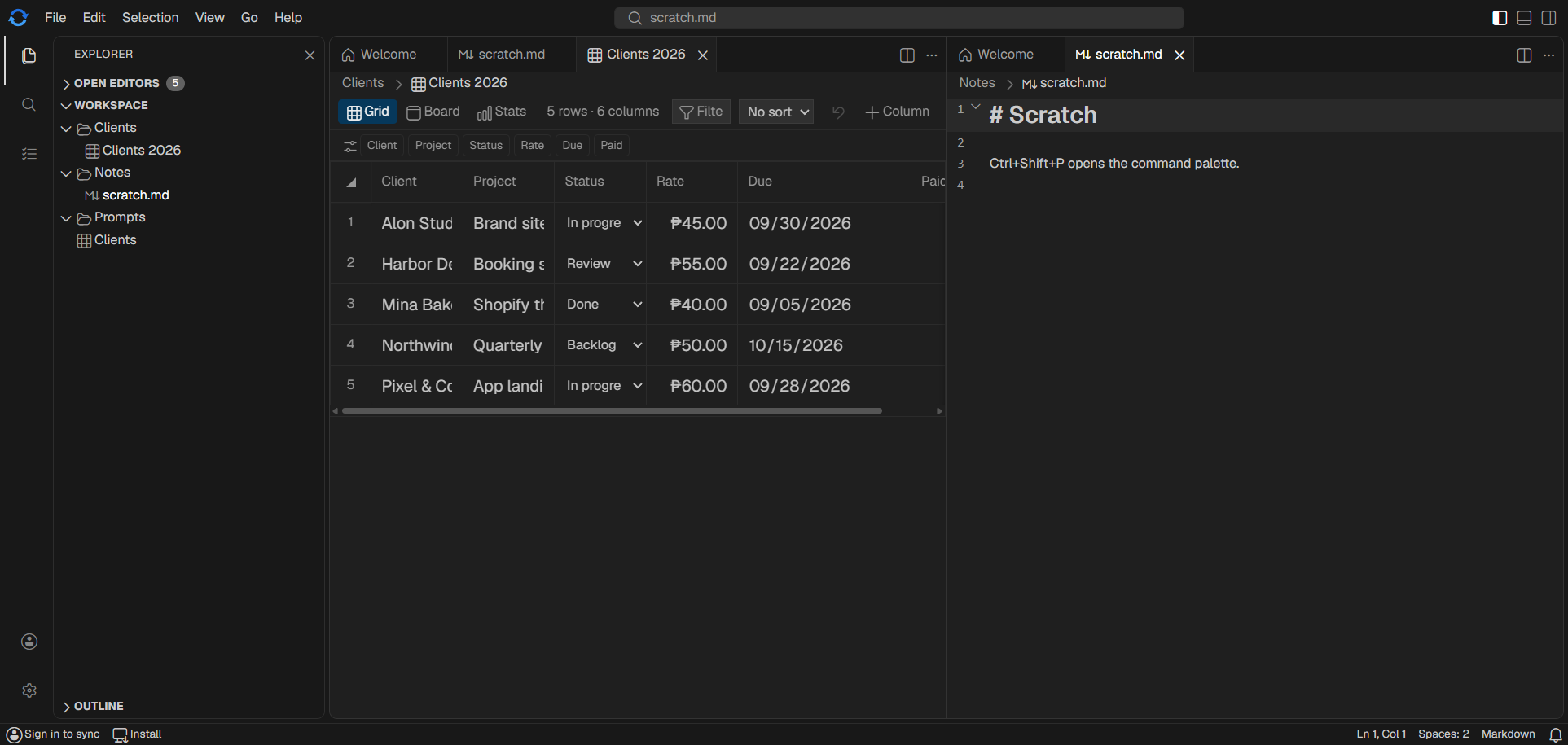
Task: Open more actions for left editor group
Action: click(x=932, y=55)
